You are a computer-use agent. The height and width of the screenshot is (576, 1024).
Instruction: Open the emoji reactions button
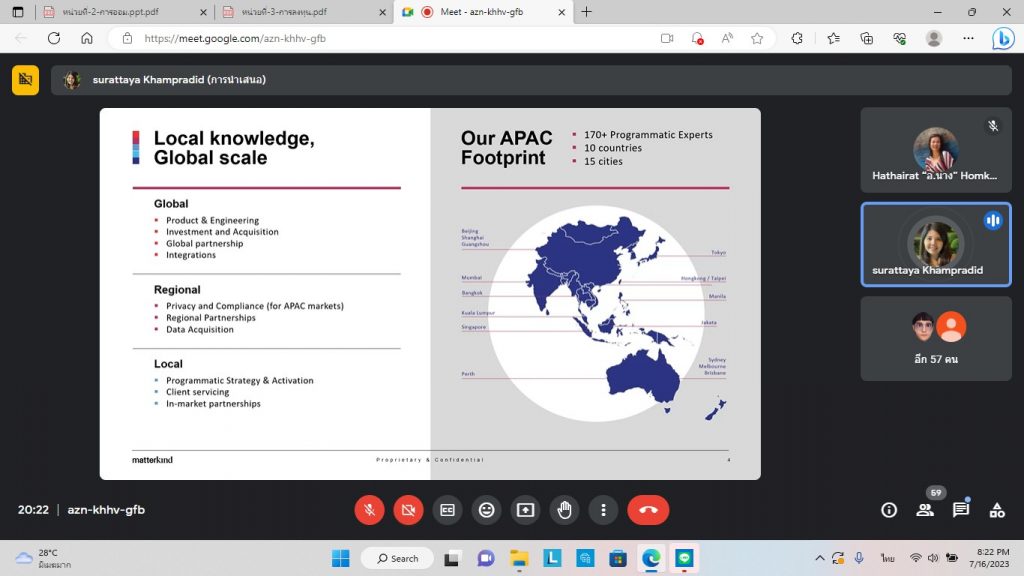point(486,510)
